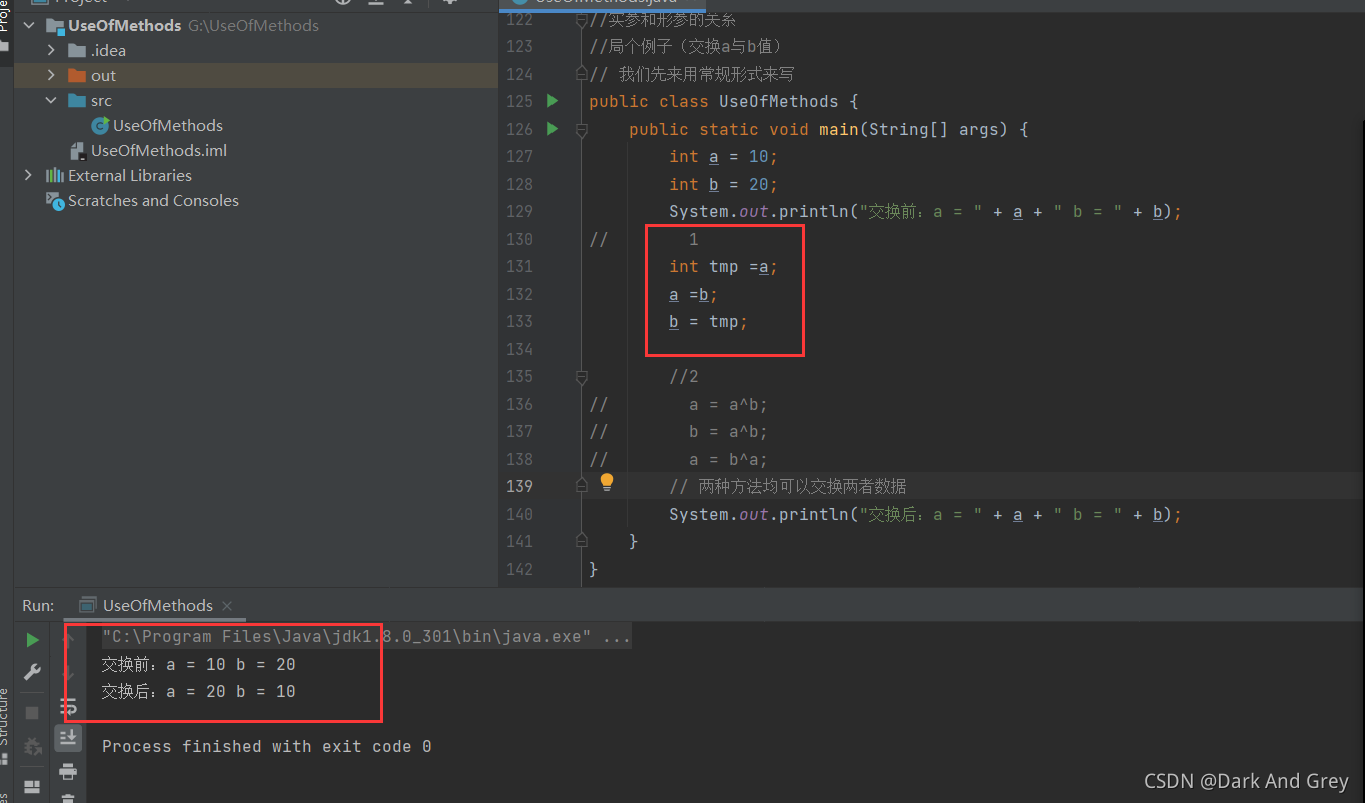Click commented line 'a = b^a;' at 138
Viewport: 1365px width, 803px height.
[x=728, y=459]
